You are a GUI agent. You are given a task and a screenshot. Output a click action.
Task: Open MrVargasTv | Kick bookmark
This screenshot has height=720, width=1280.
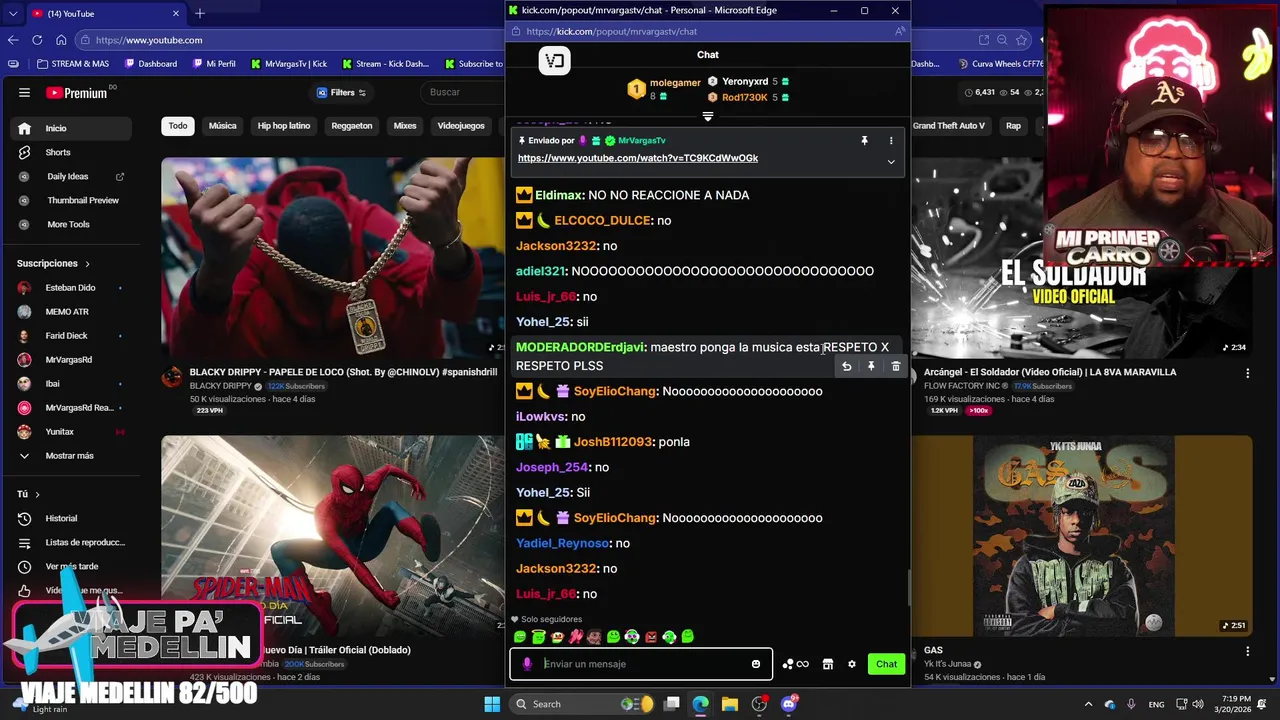(288, 64)
